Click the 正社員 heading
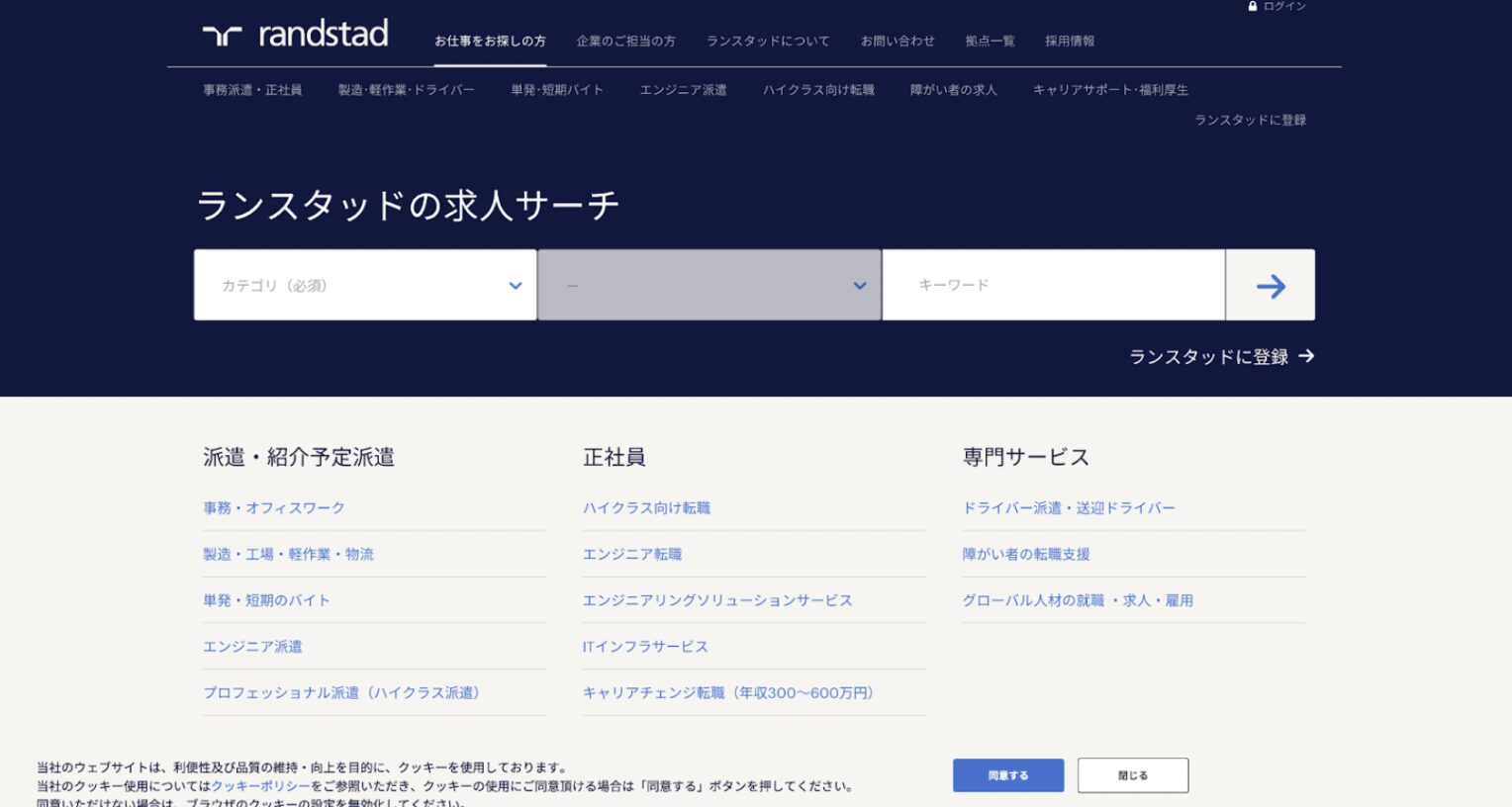This screenshot has width=1512, height=807. point(614,457)
